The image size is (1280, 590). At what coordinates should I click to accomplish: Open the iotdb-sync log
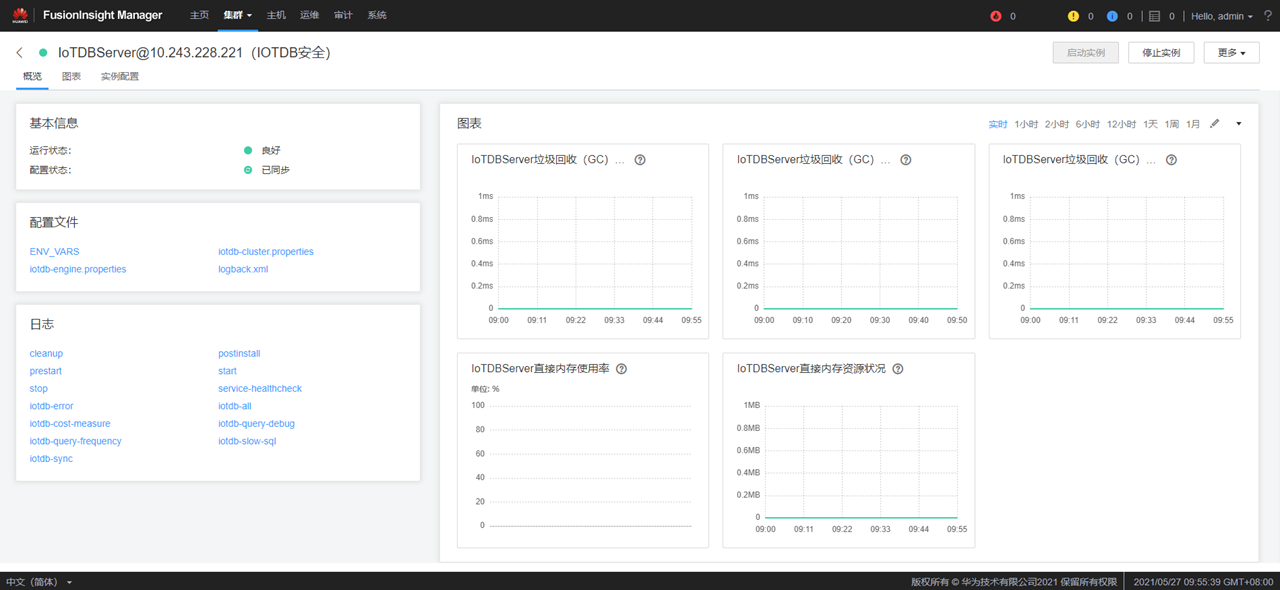(51, 459)
